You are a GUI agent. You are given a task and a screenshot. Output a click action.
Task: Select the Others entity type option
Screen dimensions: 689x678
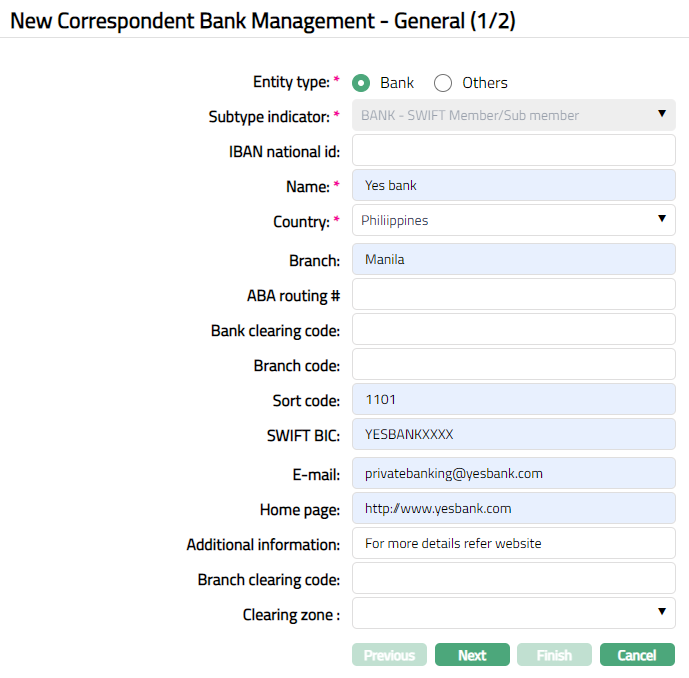click(x=443, y=83)
